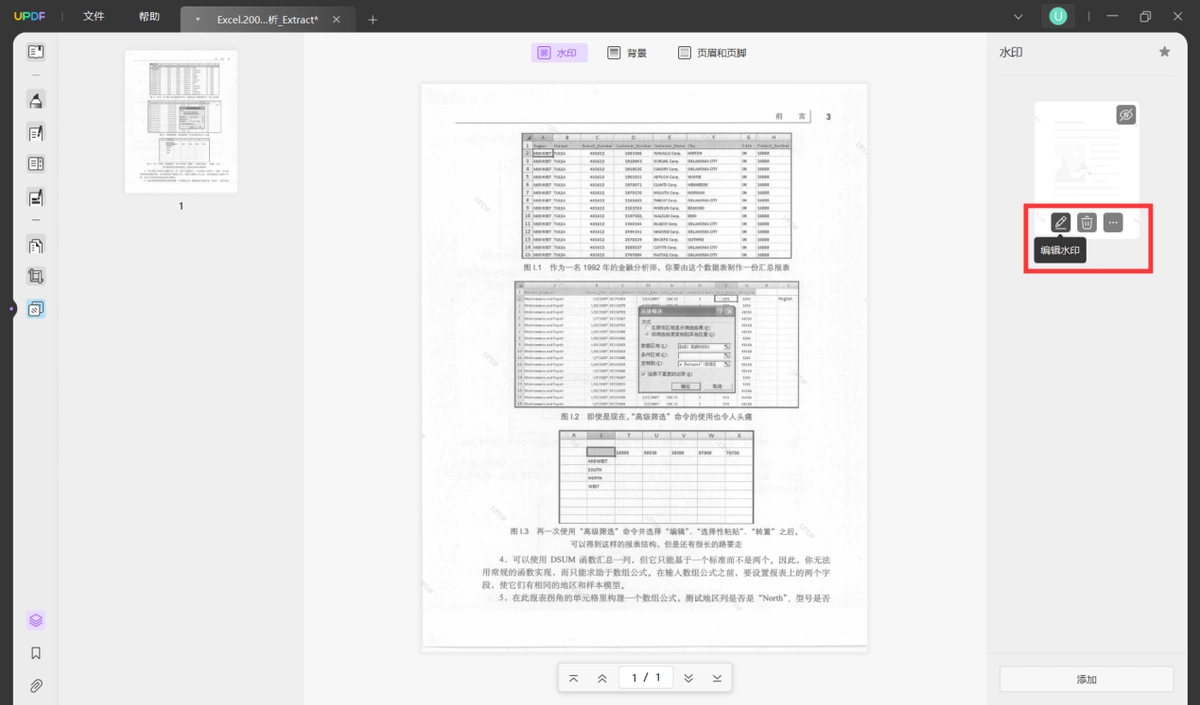Open the tab list dropdown arrow

(198, 20)
